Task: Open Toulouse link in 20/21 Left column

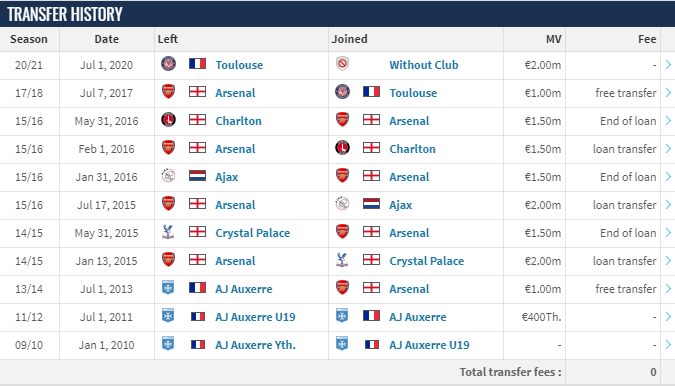Action: [x=239, y=65]
